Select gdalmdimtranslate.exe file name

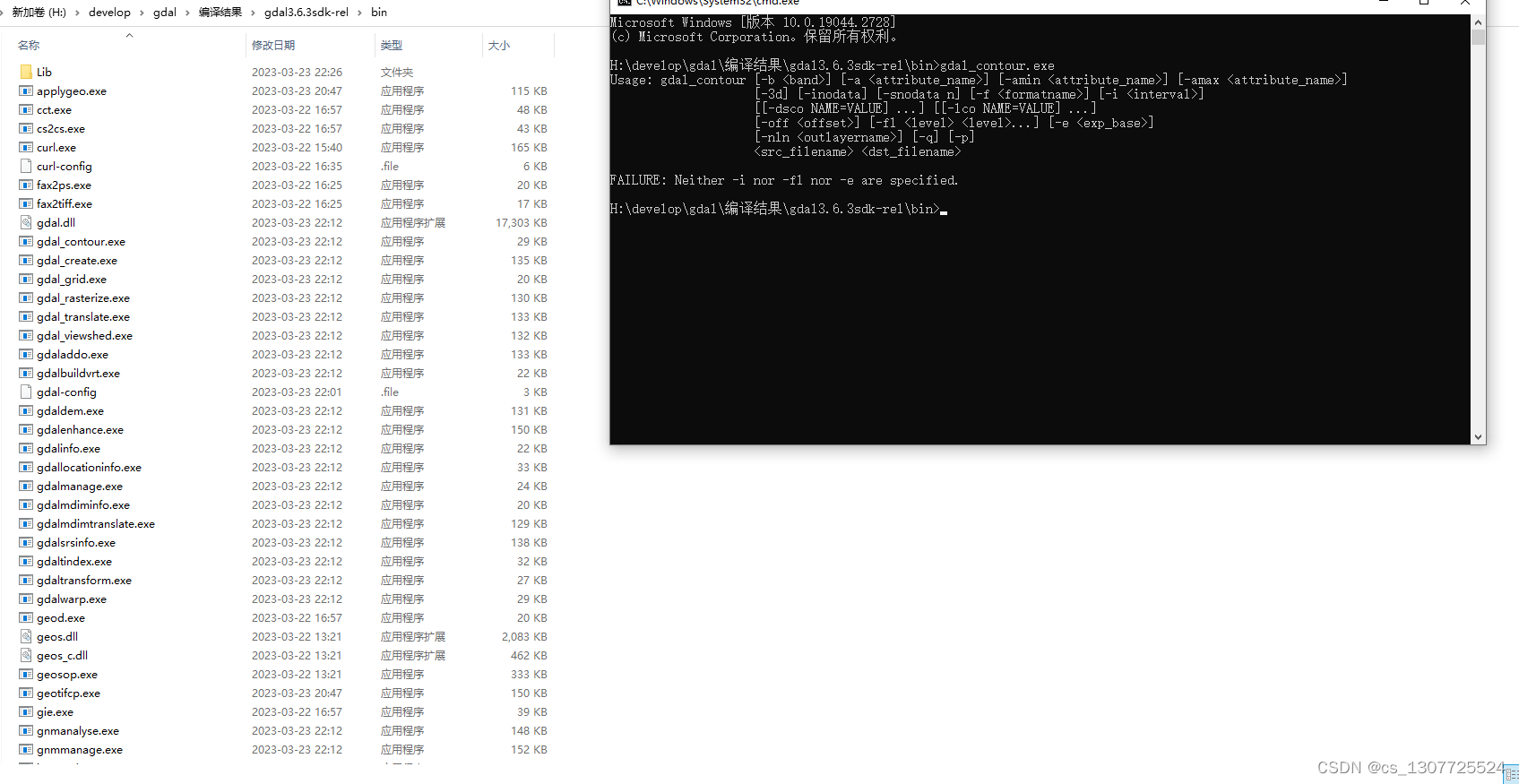coord(96,524)
